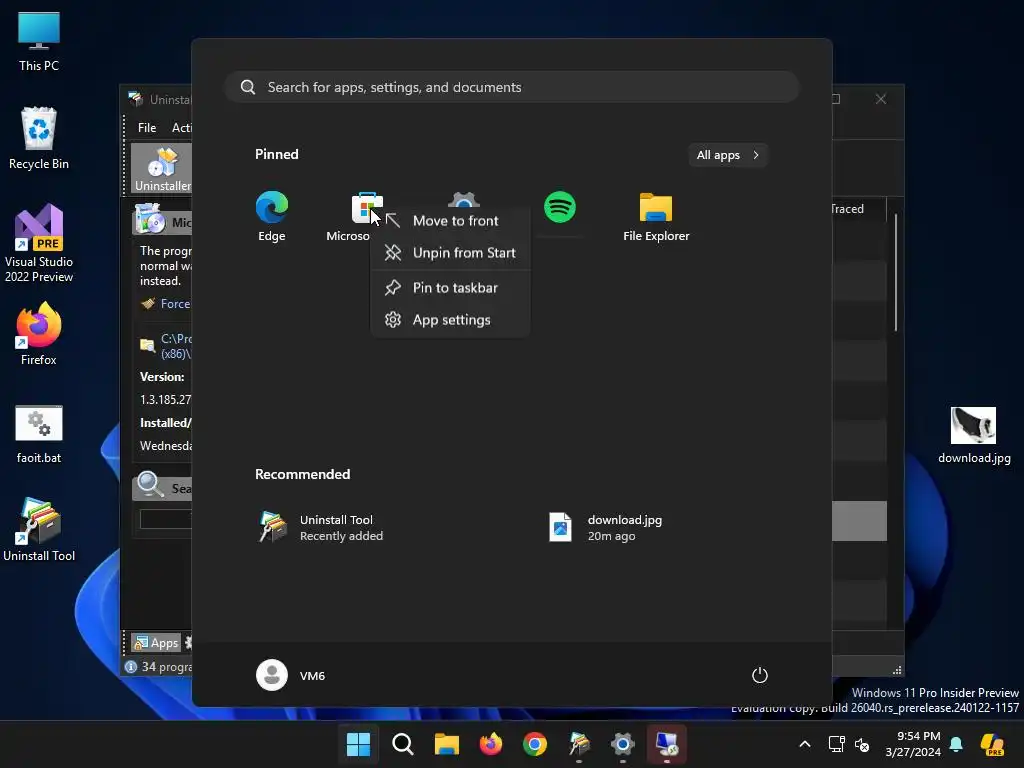Click the network tray icon
1024x768 pixels.
836,744
